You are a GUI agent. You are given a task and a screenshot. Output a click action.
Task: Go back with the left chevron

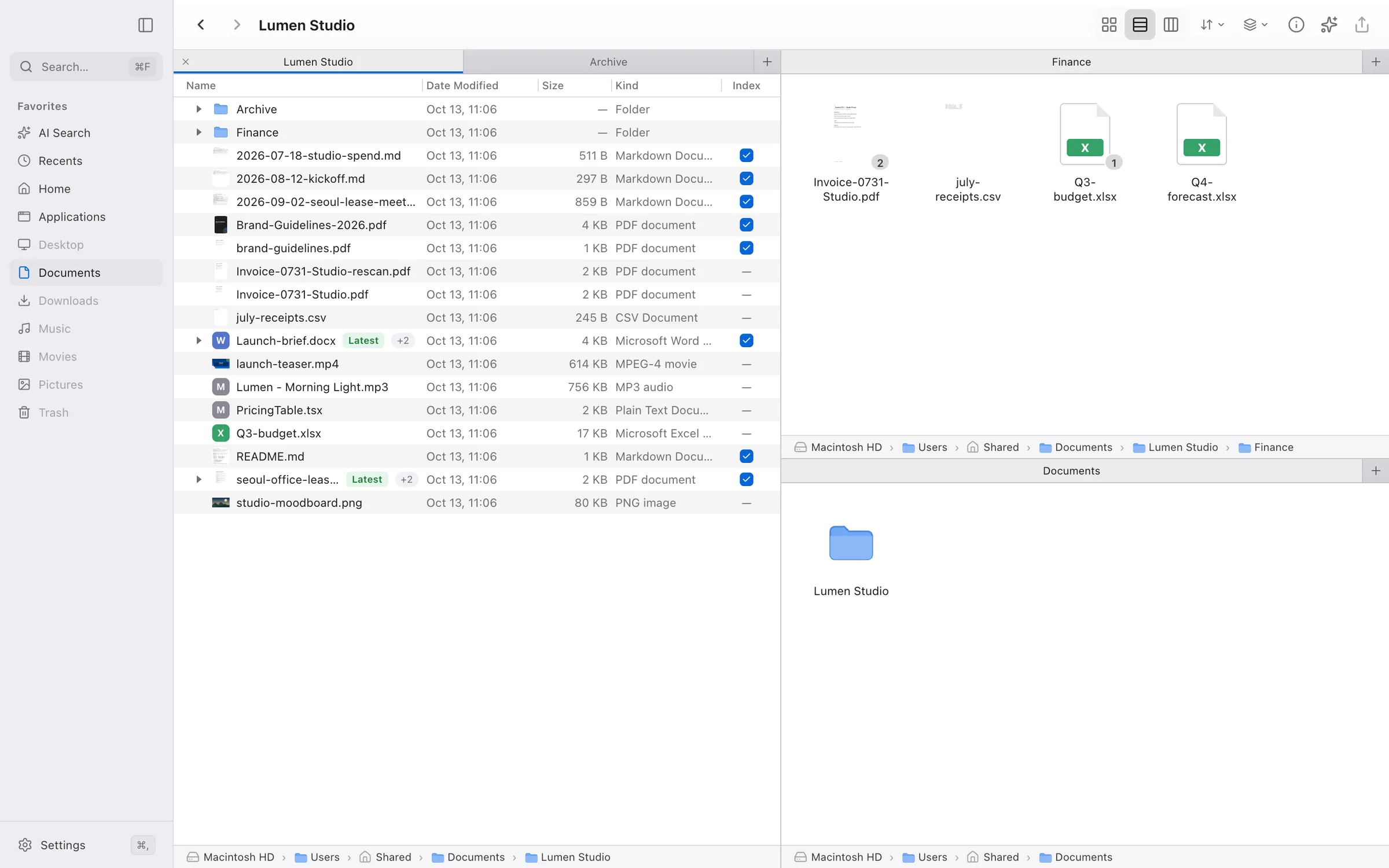pyautogui.click(x=201, y=25)
